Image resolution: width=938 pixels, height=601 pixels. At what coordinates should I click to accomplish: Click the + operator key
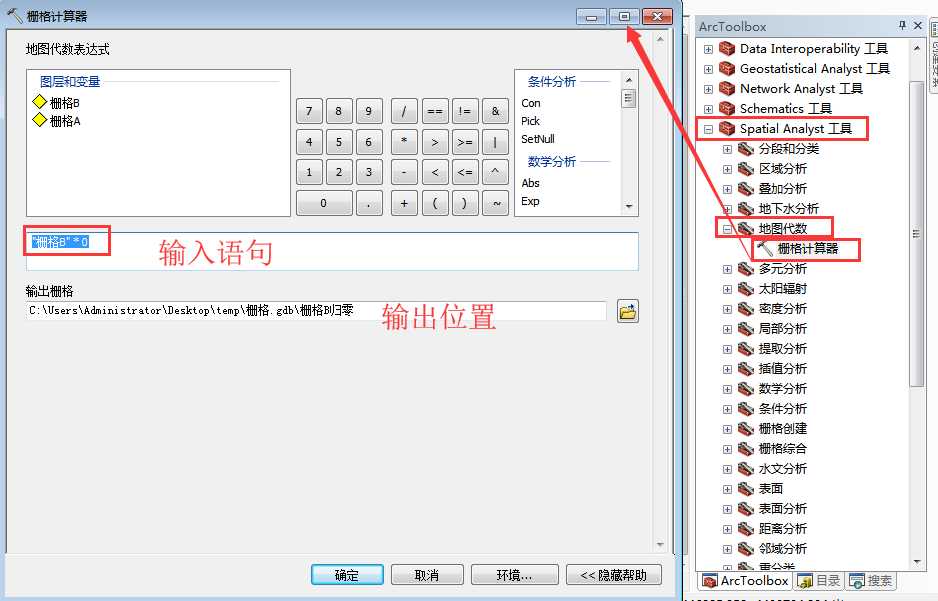click(x=404, y=203)
